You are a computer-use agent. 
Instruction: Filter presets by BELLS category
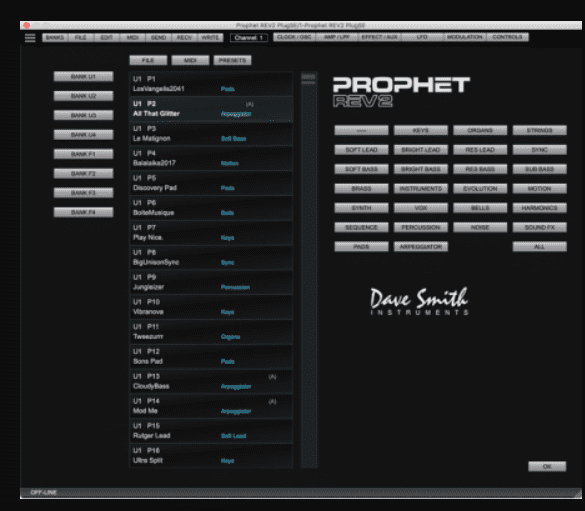click(x=480, y=208)
